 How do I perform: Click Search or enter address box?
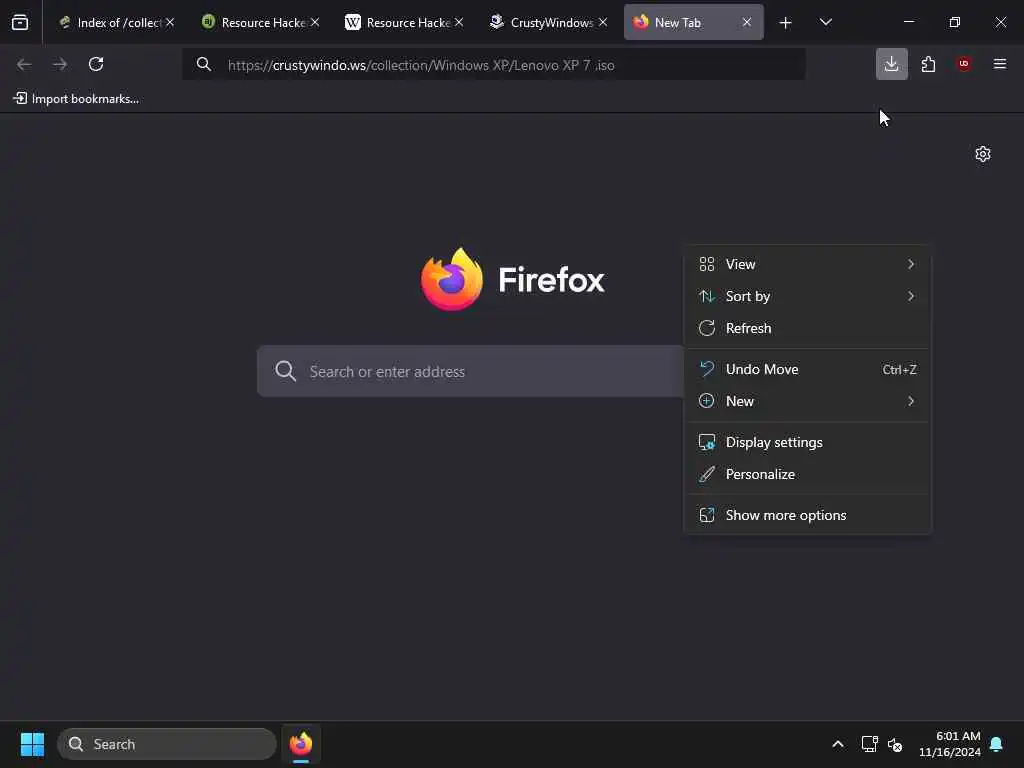[470, 371]
